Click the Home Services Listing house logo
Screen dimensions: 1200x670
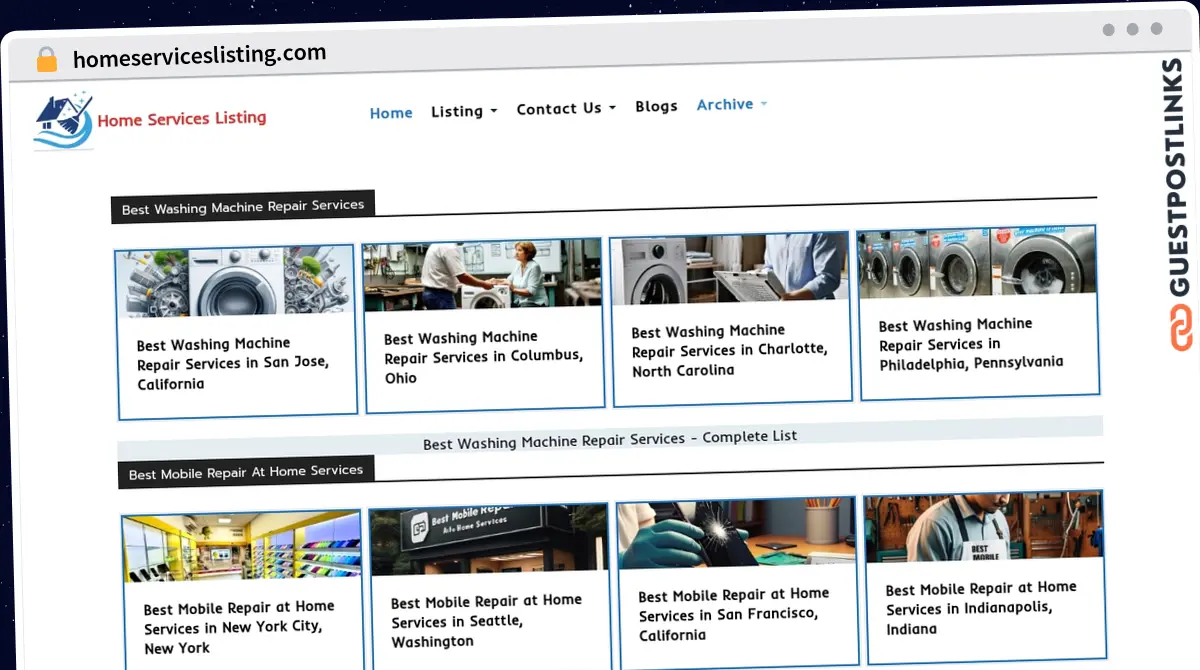click(x=62, y=121)
